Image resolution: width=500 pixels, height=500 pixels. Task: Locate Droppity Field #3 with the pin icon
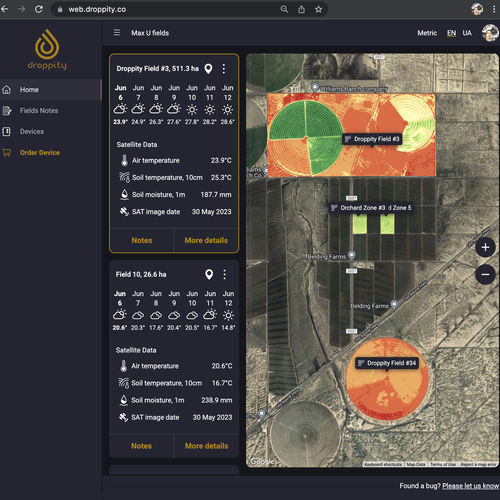(208, 69)
